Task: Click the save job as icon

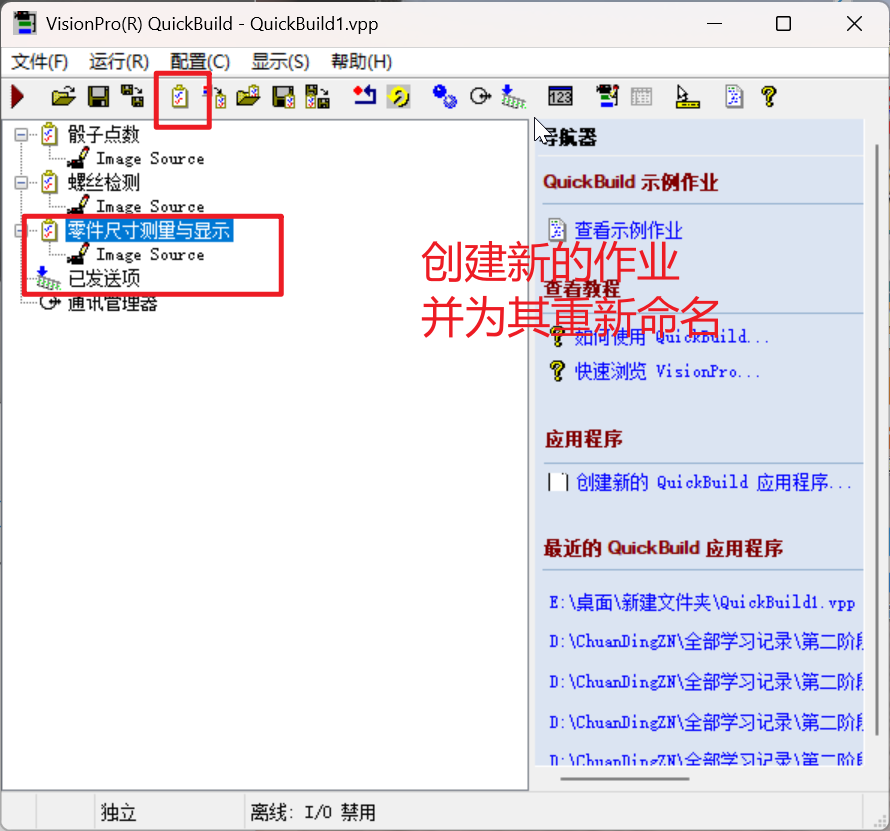Action: click(x=318, y=96)
